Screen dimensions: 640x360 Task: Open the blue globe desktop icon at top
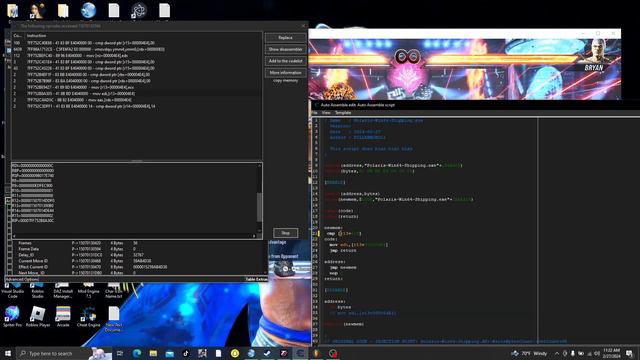pos(88,10)
